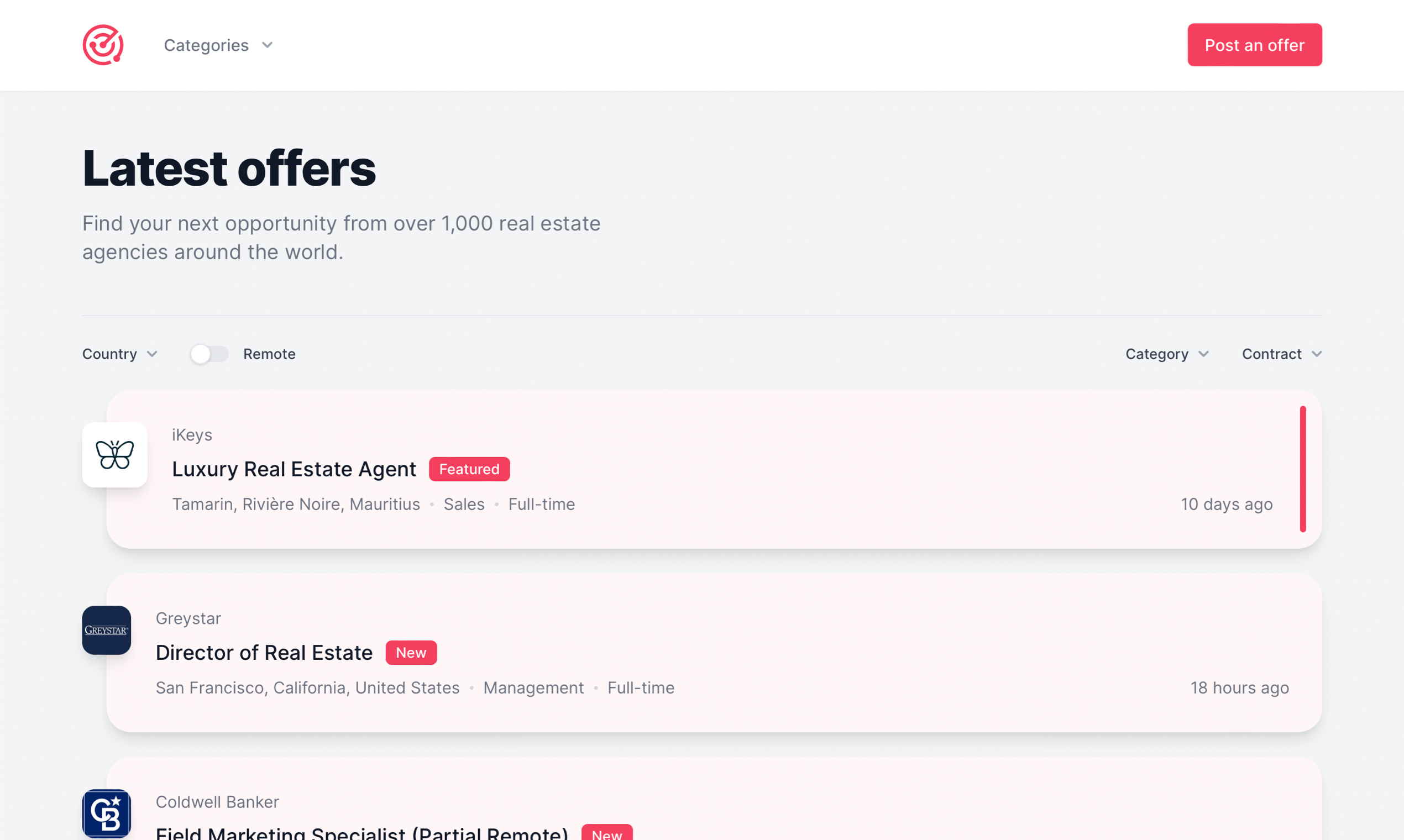Click the New badge on the Greystar listing

point(411,652)
